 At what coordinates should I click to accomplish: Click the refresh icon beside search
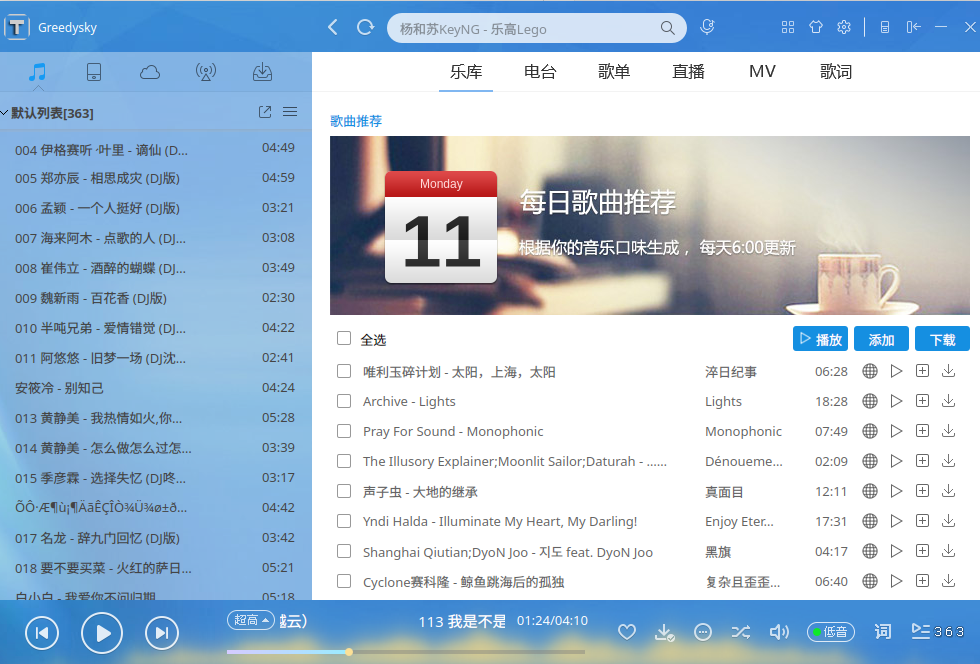365,28
